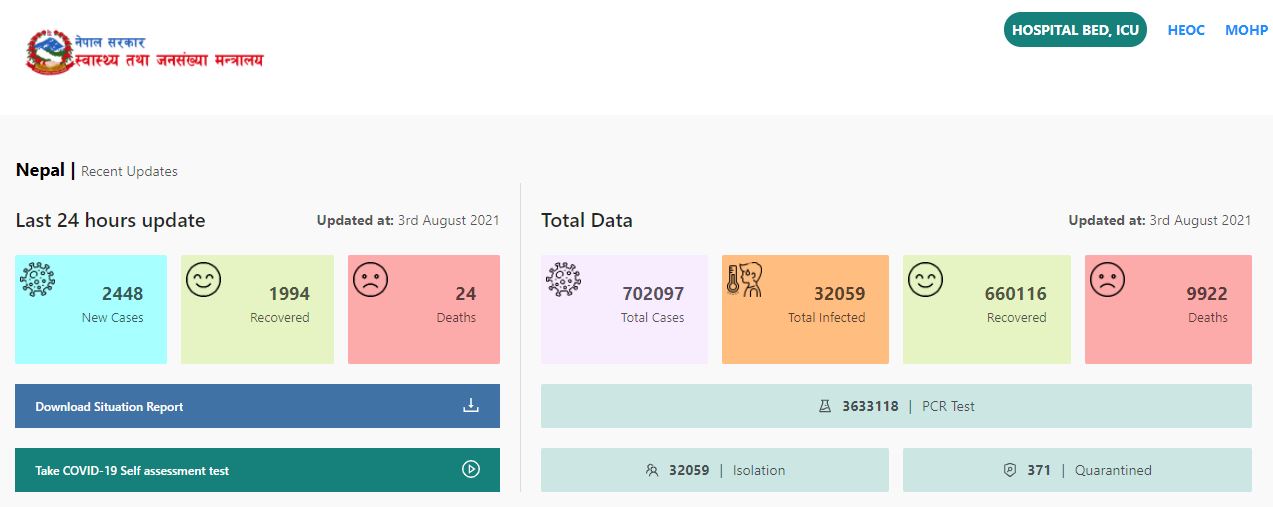Go to the MOHP link
Image resolution: width=1273 pixels, height=507 pixels.
pos(1246,31)
